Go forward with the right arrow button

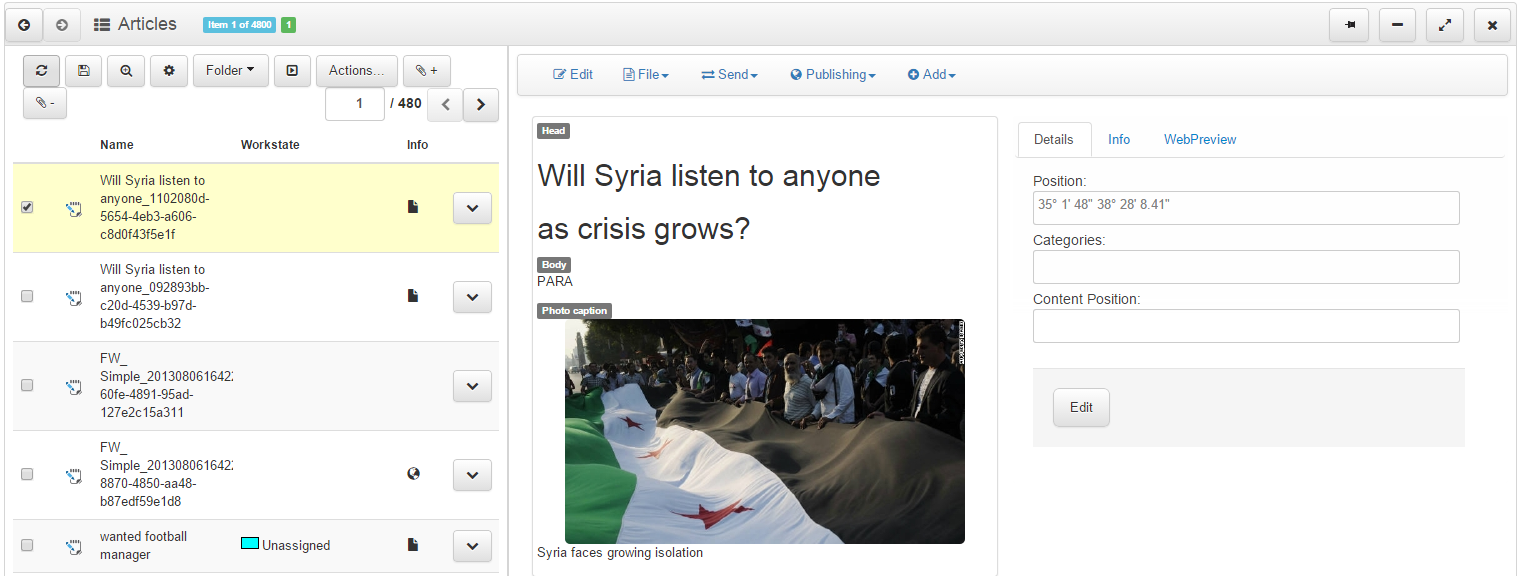pyautogui.click(x=62, y=25)
